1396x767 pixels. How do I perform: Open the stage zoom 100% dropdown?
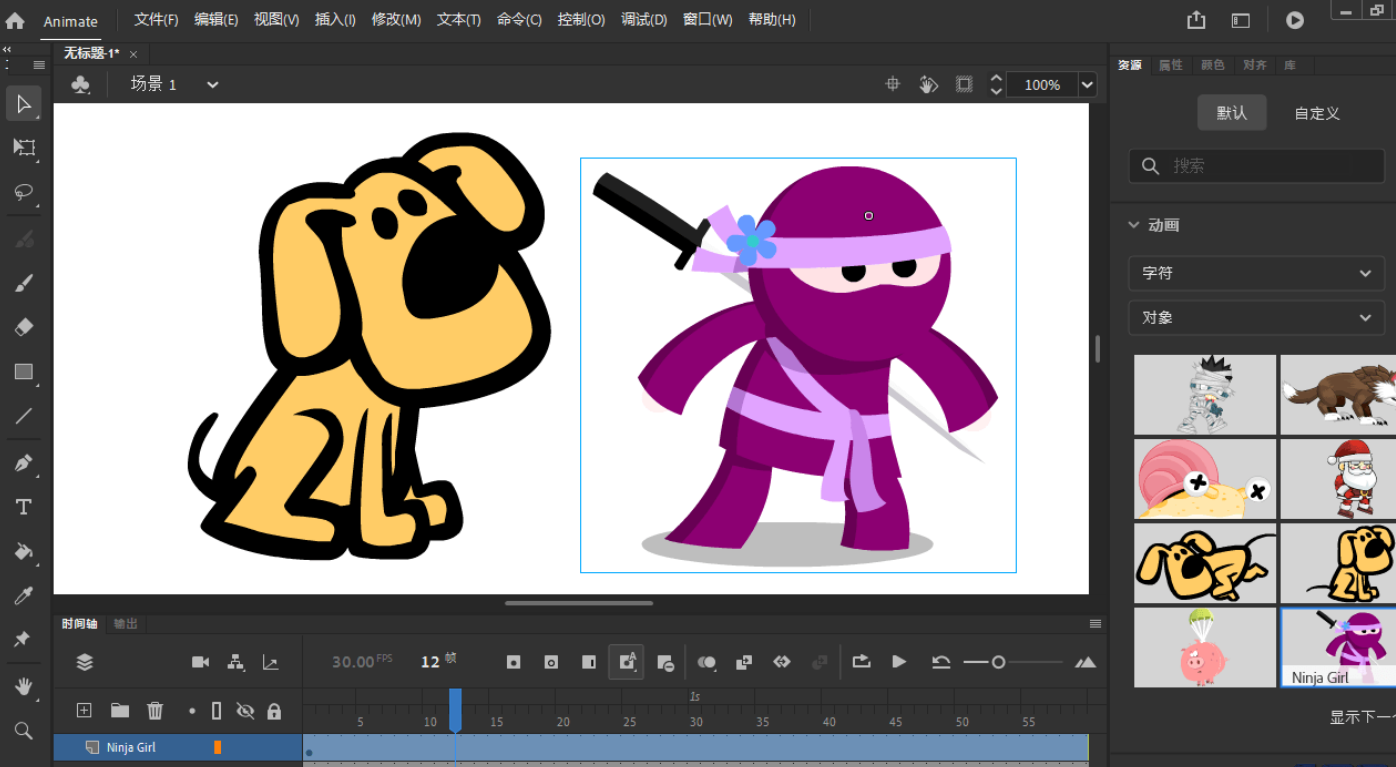click(1087, 85)
